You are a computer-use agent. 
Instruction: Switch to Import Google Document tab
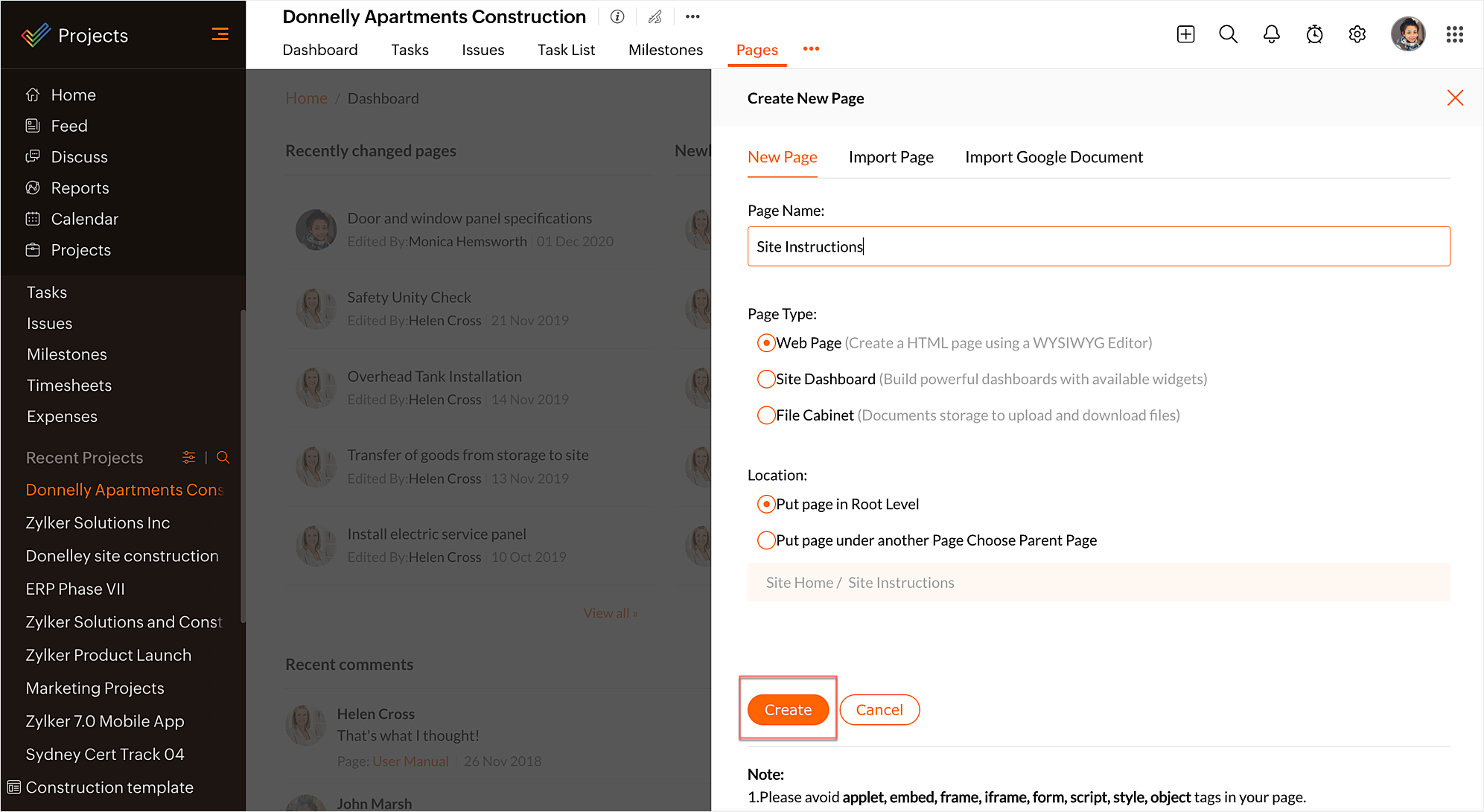pyautogui.click(x=1053, y=157)
